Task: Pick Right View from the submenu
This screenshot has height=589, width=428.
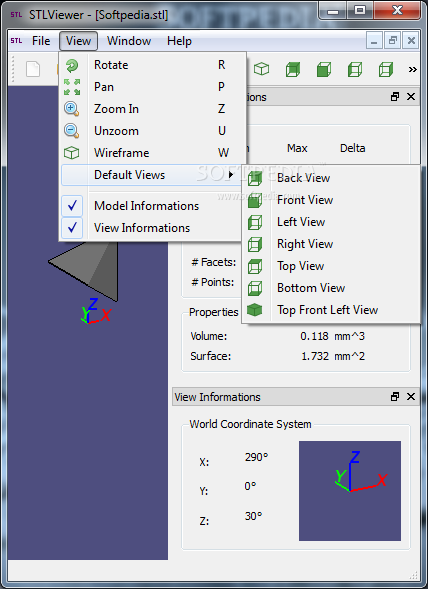Action: 331,244
